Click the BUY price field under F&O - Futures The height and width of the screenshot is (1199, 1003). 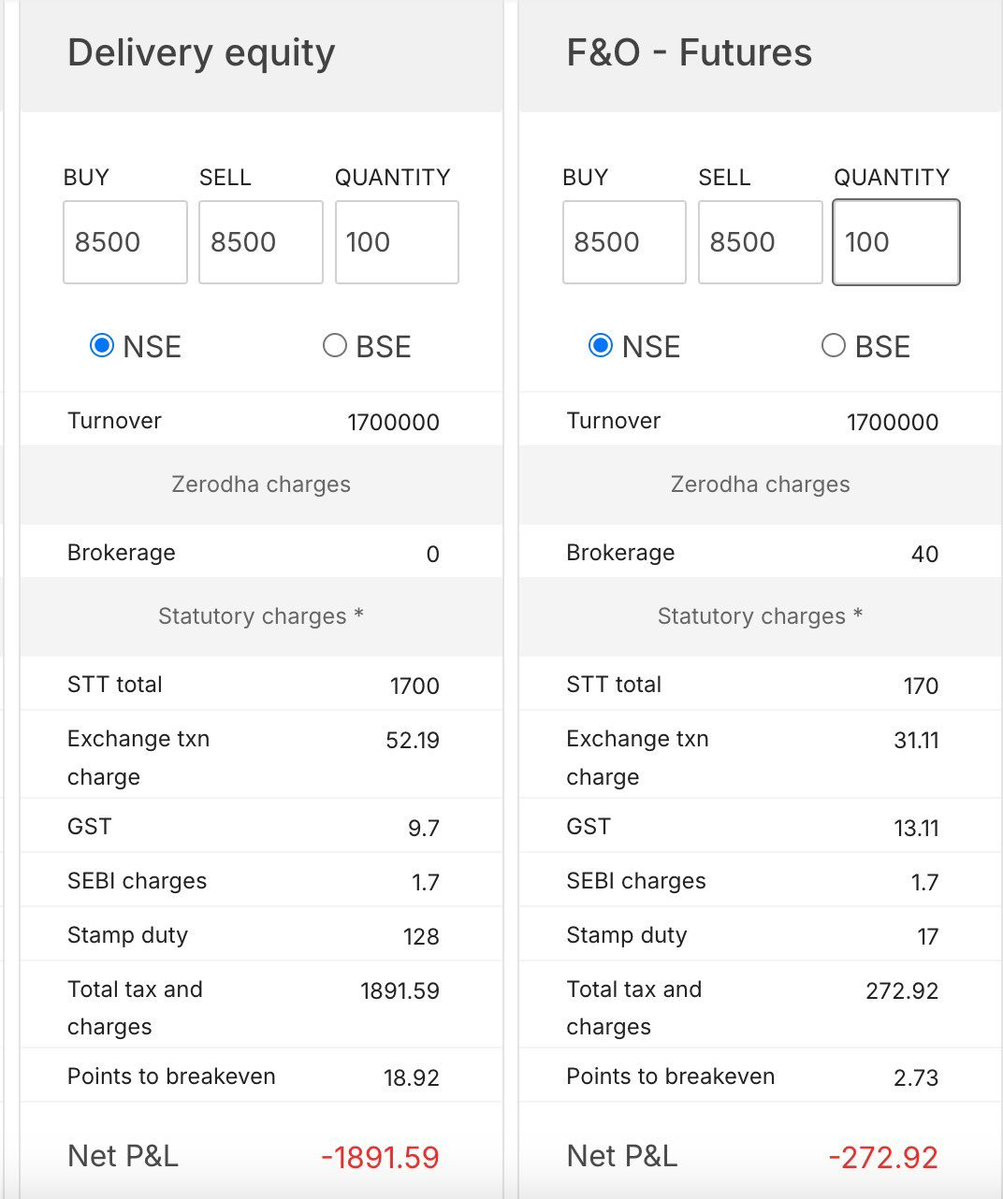(x=623, y=242)
